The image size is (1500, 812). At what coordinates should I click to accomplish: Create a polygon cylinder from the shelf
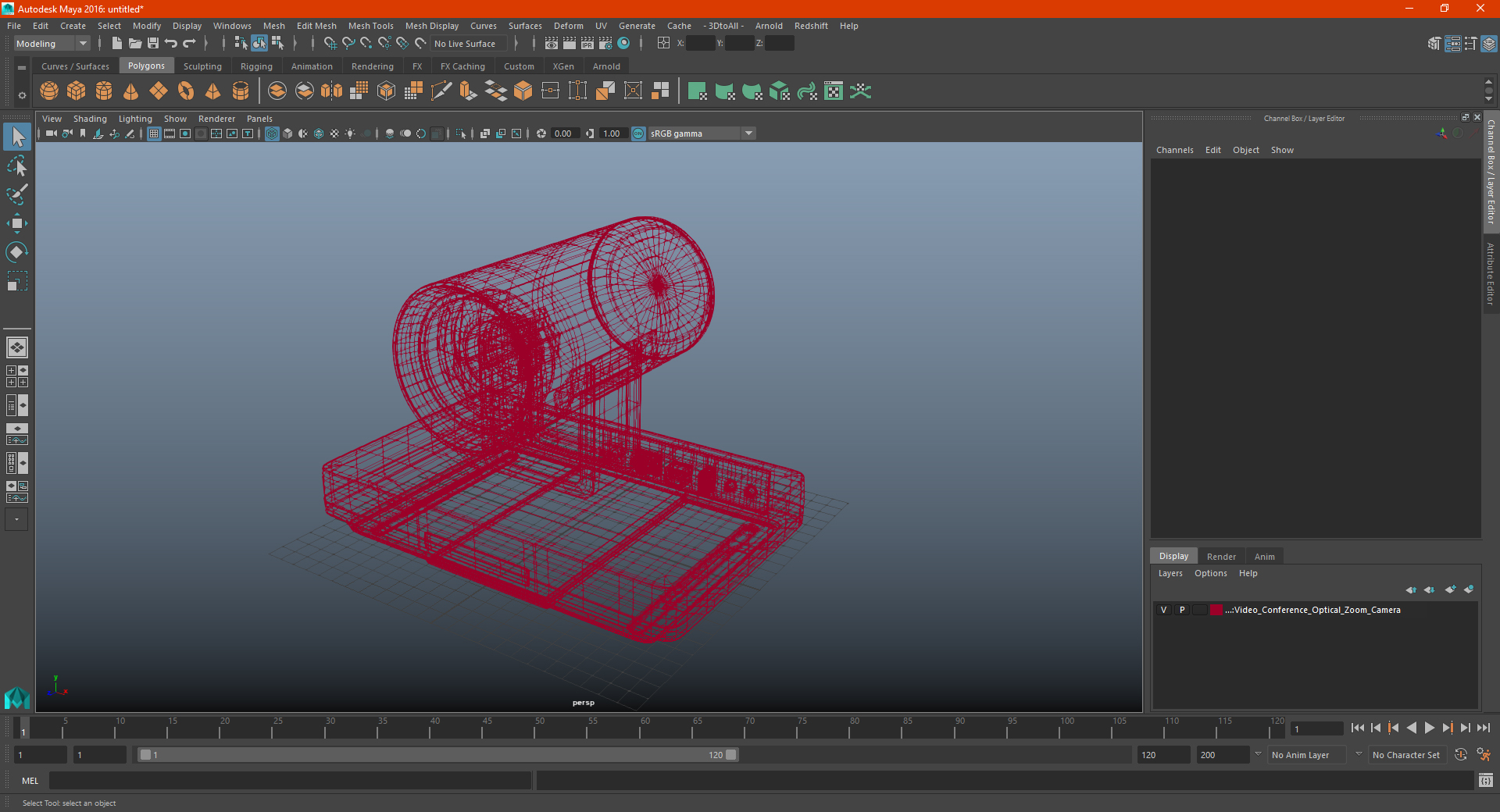104,91
